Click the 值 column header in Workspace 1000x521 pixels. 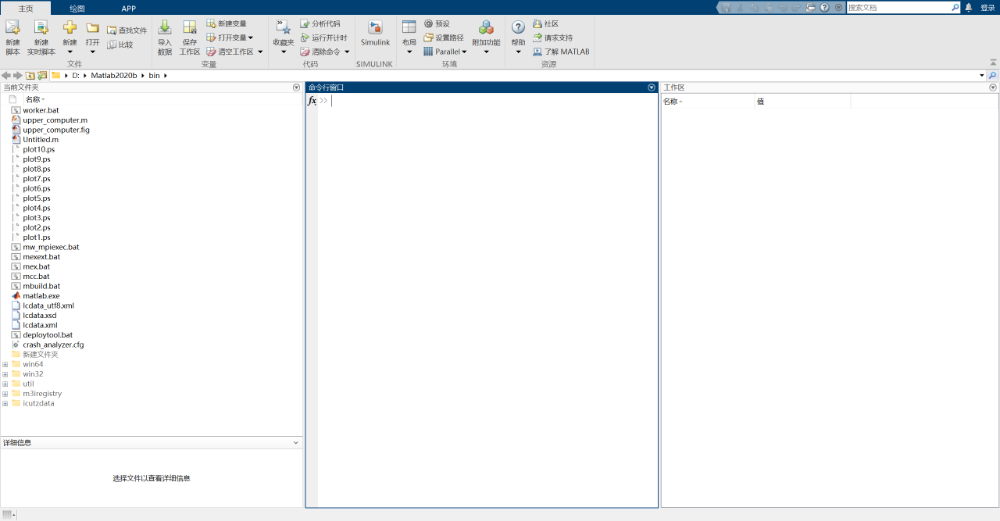760,101
